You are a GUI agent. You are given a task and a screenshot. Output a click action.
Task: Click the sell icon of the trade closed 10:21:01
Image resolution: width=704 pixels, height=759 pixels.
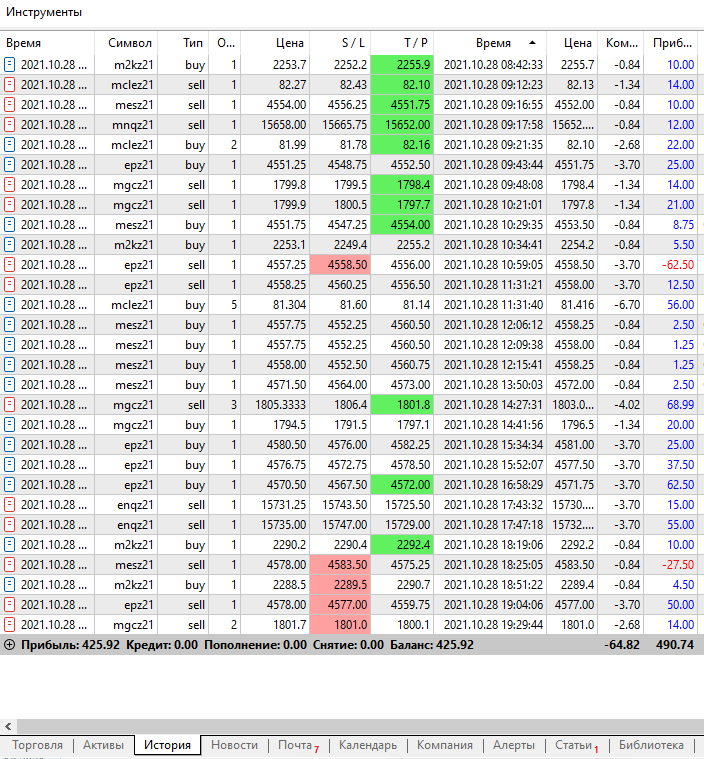pyautogui.click(x=9, y=205)
